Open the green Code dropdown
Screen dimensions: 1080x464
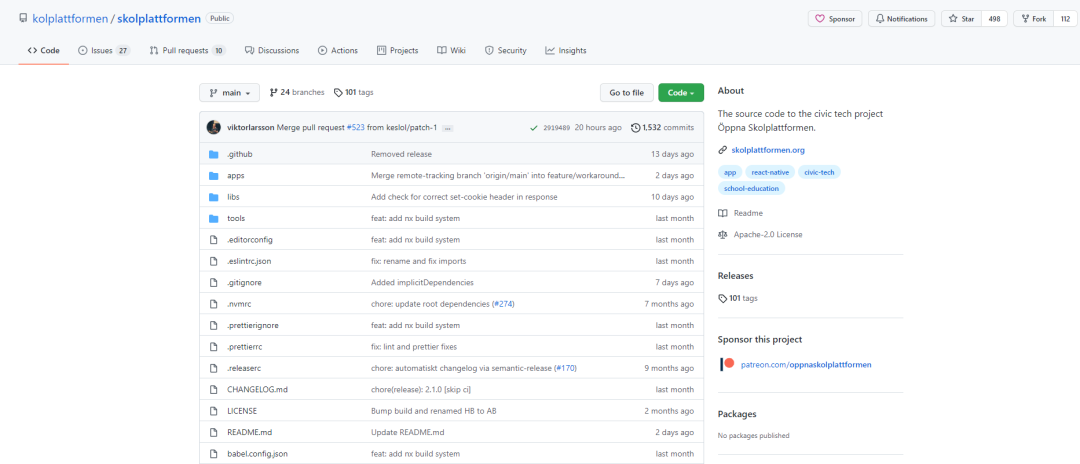[681, 92]
